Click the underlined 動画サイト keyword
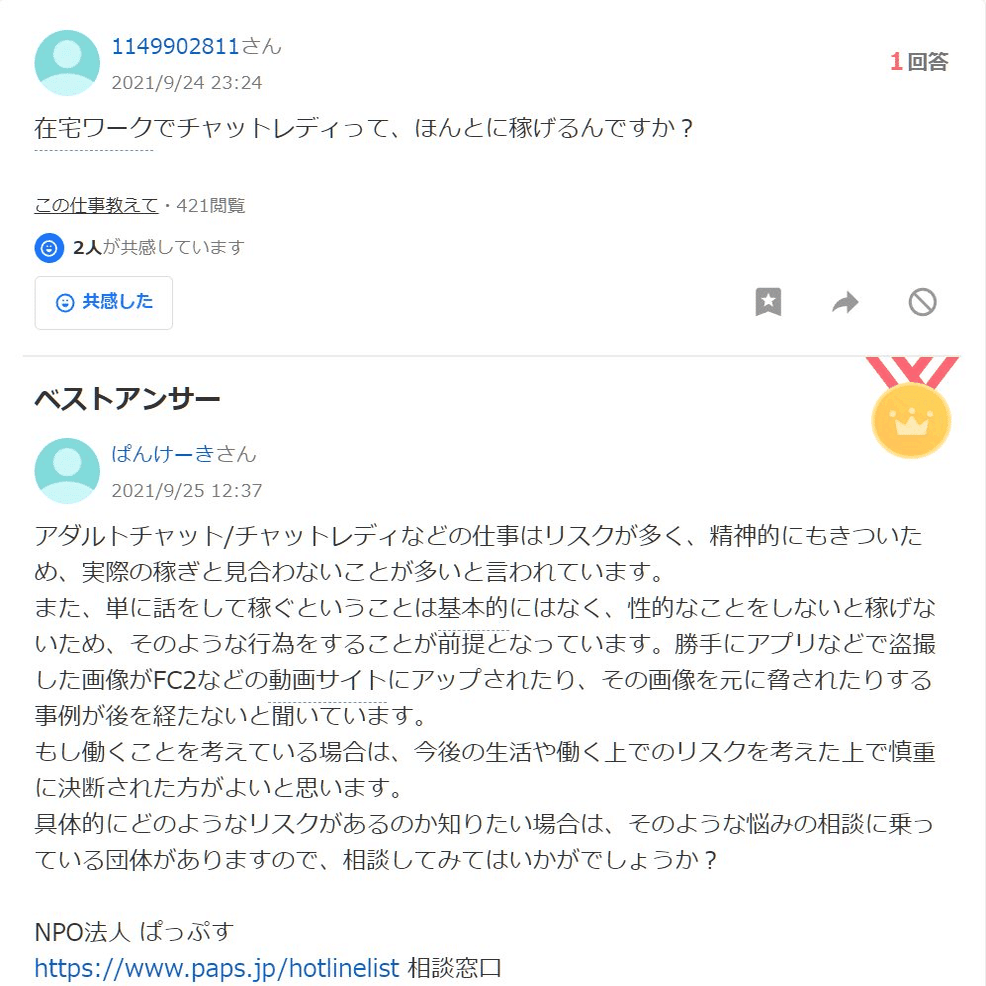 click(328, 680)
